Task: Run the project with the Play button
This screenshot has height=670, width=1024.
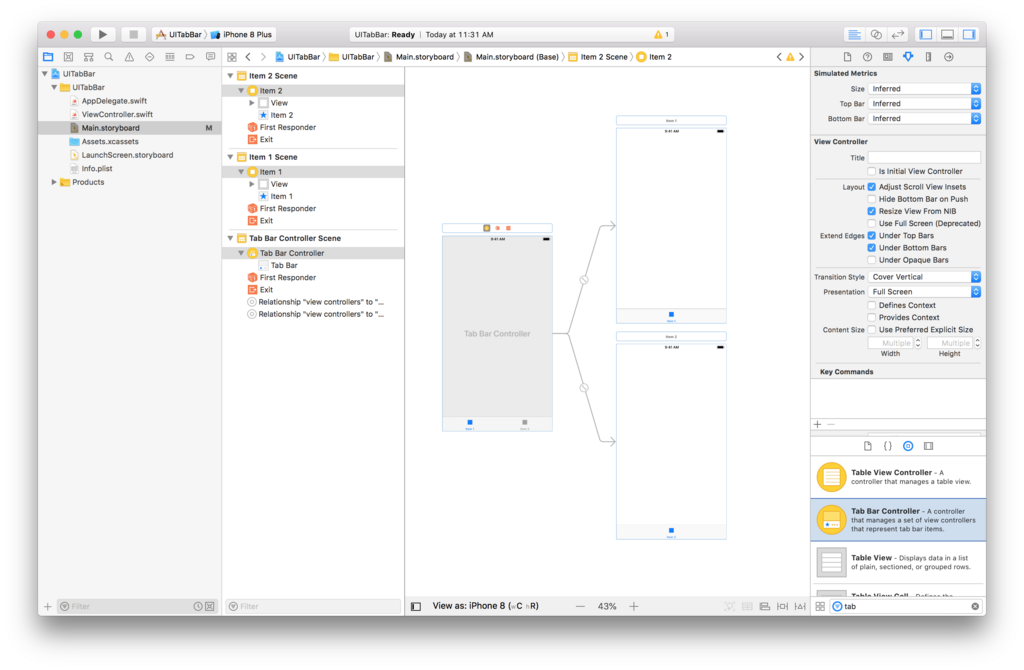Action: 103,34
